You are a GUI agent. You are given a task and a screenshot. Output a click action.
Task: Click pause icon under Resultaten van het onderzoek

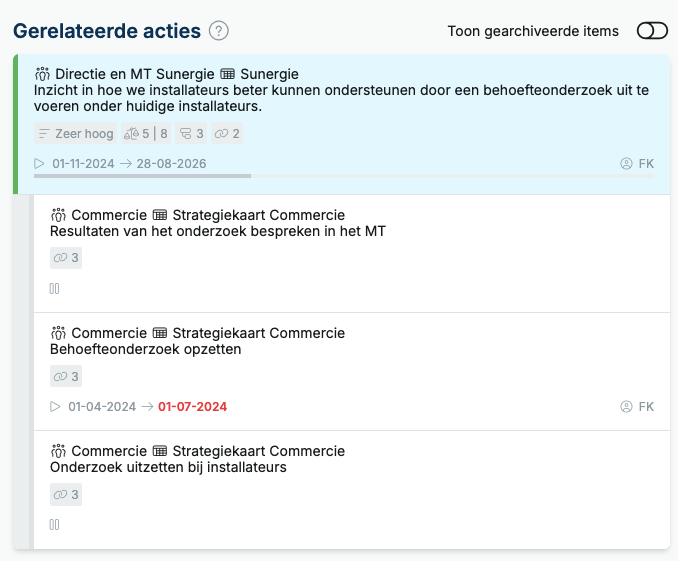click(x=54, y=289)
